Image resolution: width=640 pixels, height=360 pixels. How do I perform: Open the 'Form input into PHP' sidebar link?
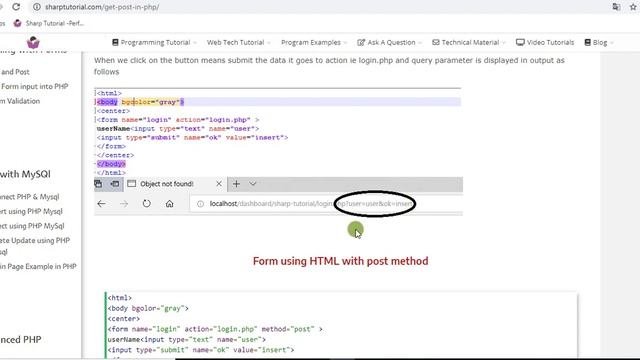pos(34,87)
